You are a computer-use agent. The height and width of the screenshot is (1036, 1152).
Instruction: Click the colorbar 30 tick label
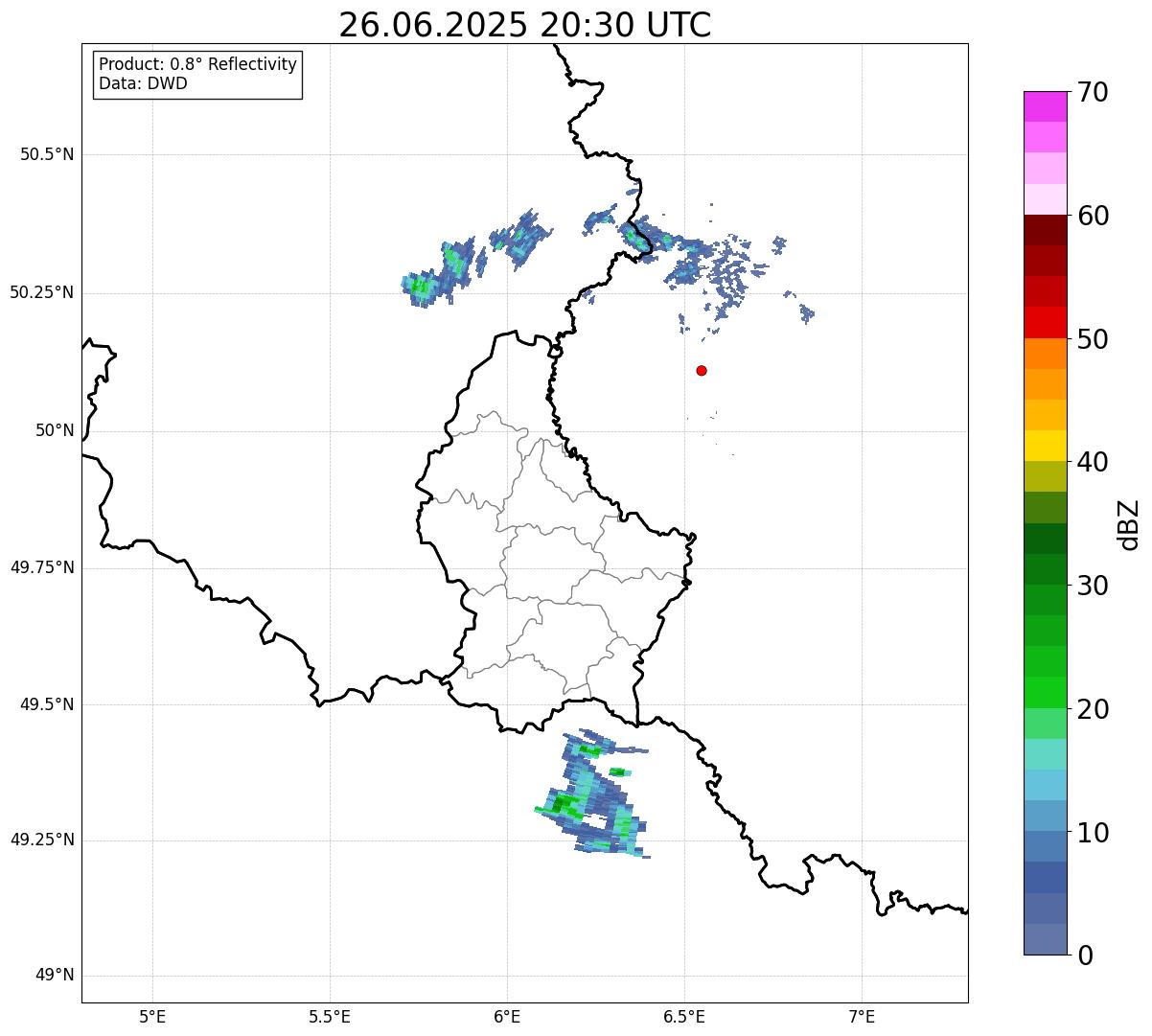click(1093, 586)
